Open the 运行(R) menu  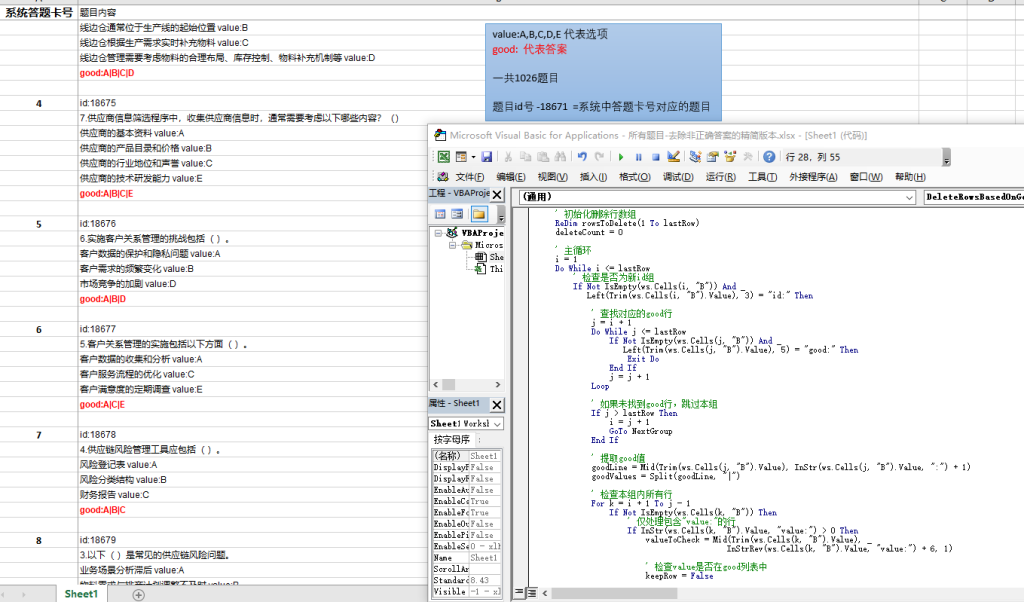(x=720, y=177)
